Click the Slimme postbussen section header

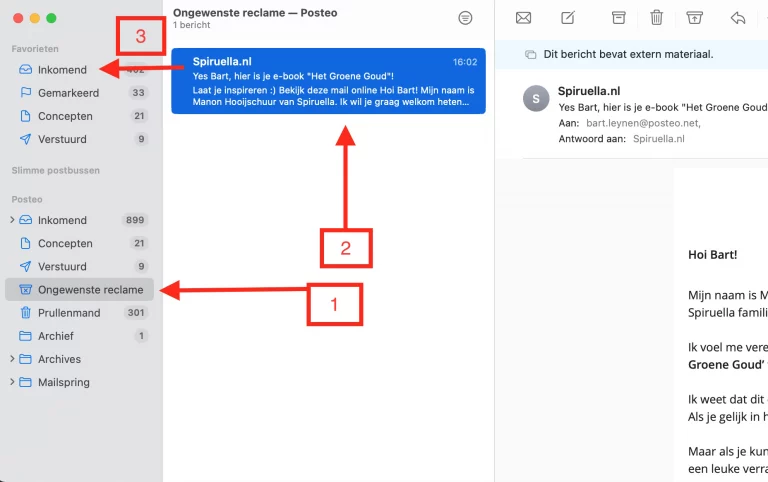pos(55,170)
